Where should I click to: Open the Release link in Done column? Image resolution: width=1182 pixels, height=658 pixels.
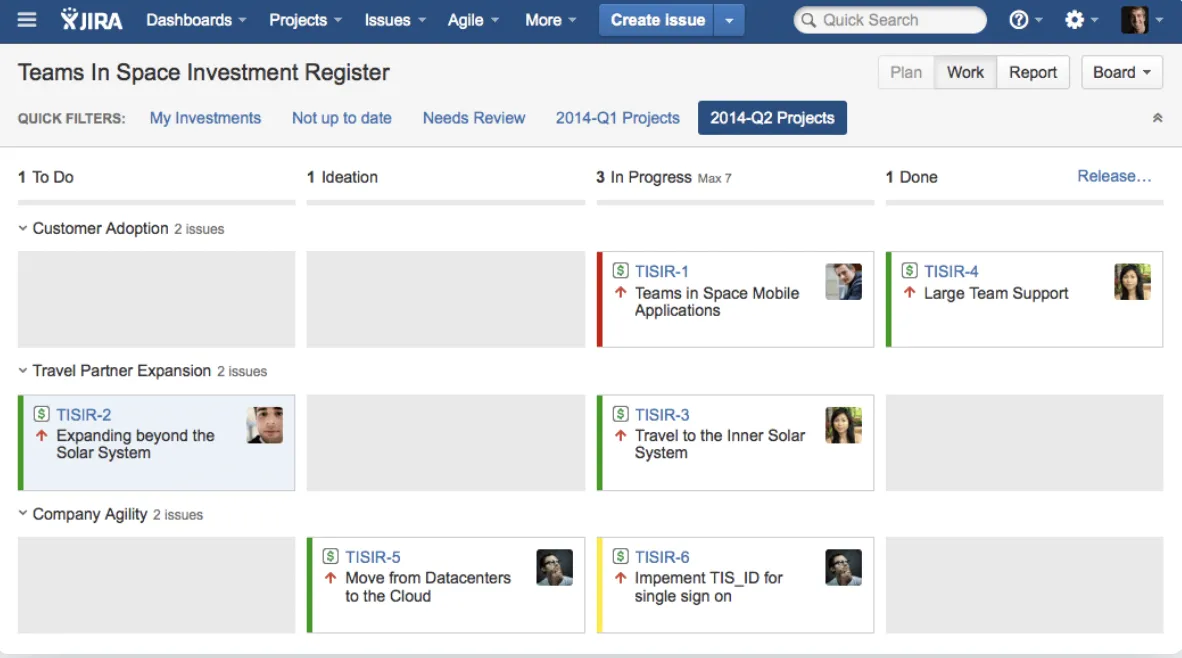click(x=1114, y=176)
